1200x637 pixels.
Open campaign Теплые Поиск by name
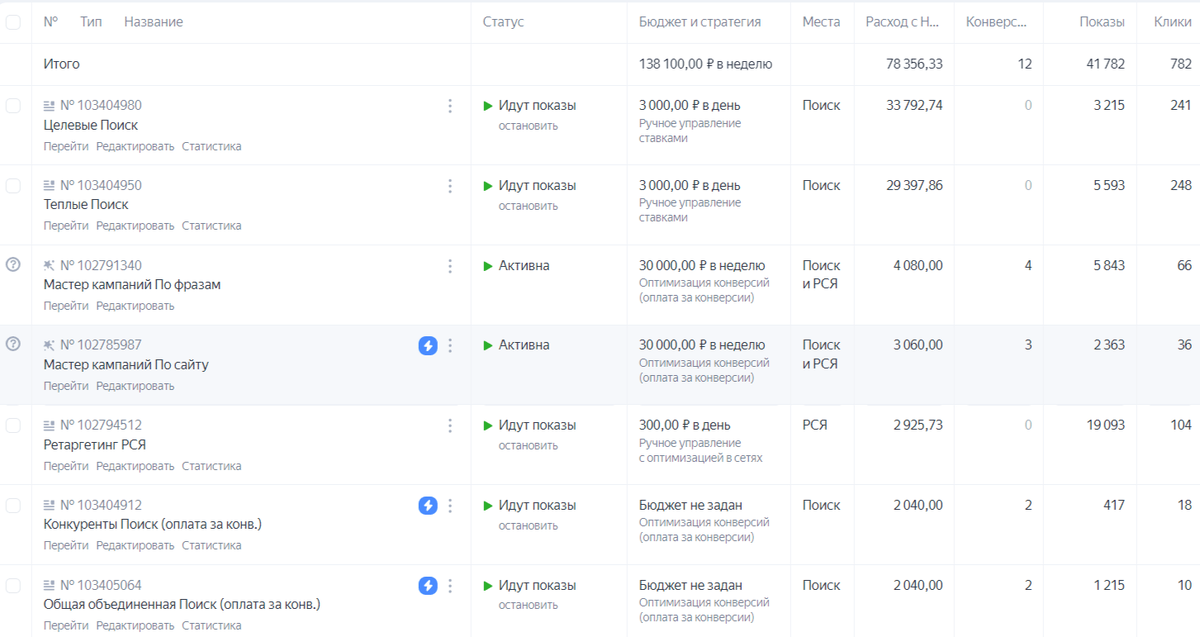click(86, 205)
